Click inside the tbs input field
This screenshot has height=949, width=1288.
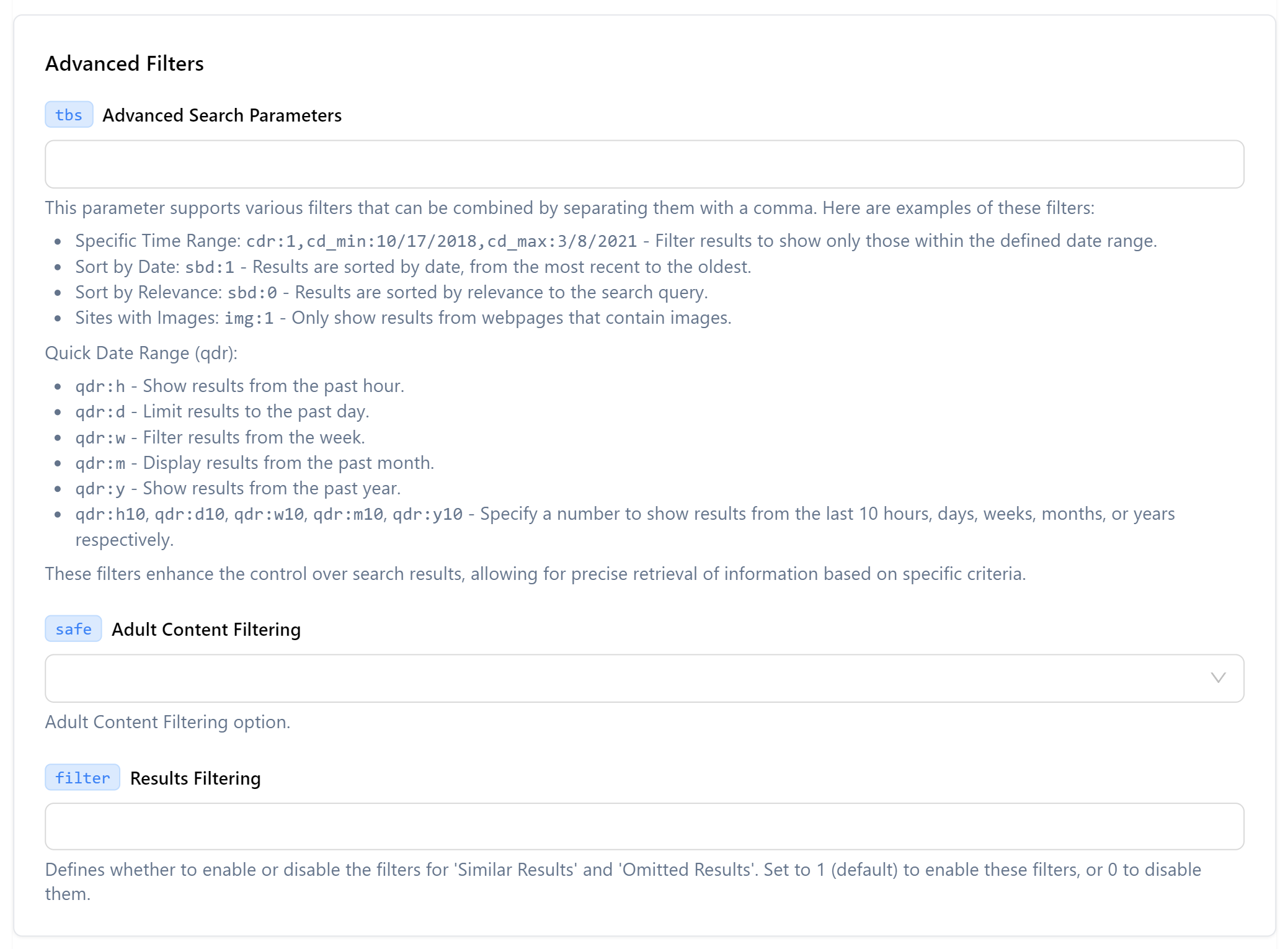(x=645, y=164)
